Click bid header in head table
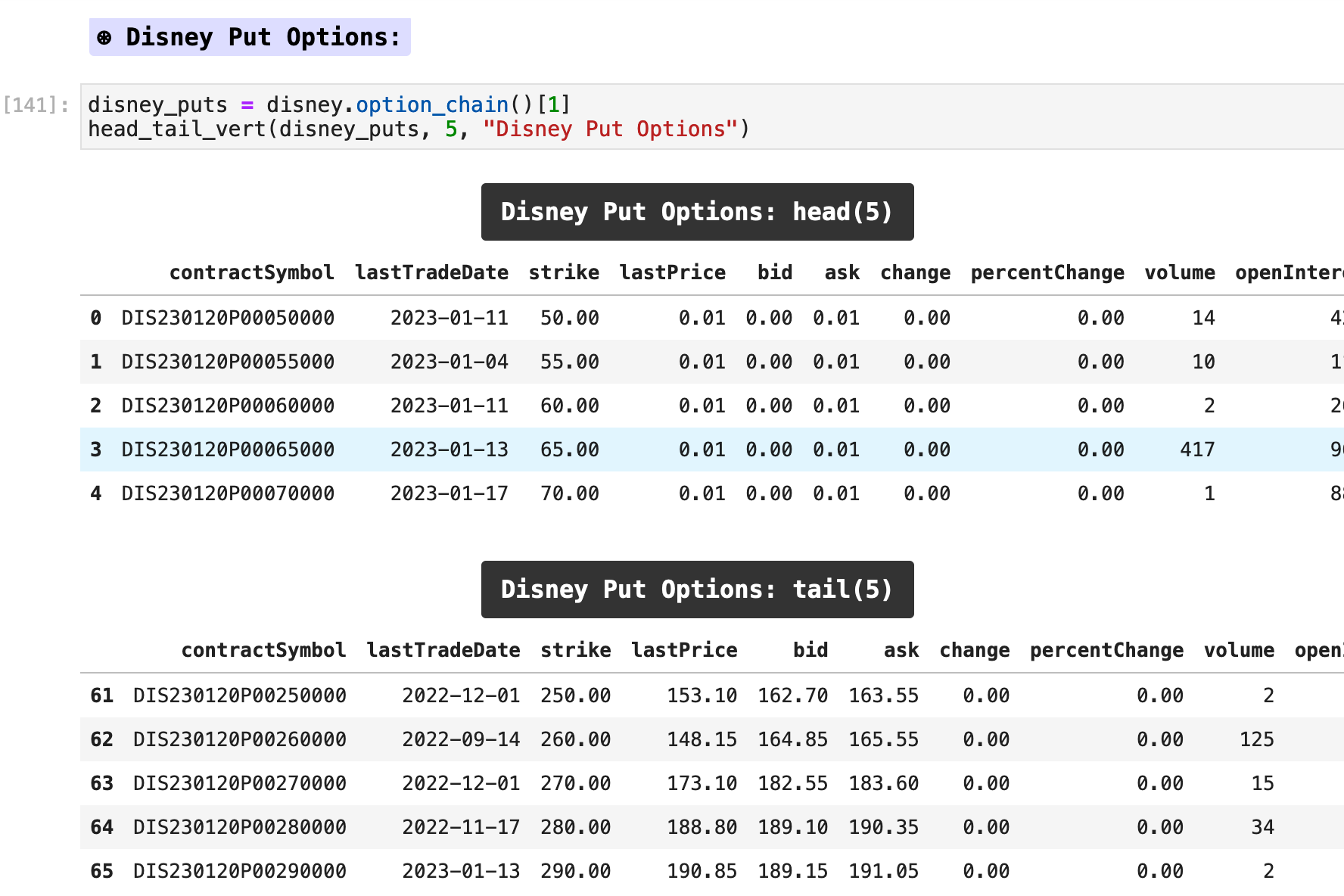The height and width of the screenshot is (896, 1344). coord(775,272)
